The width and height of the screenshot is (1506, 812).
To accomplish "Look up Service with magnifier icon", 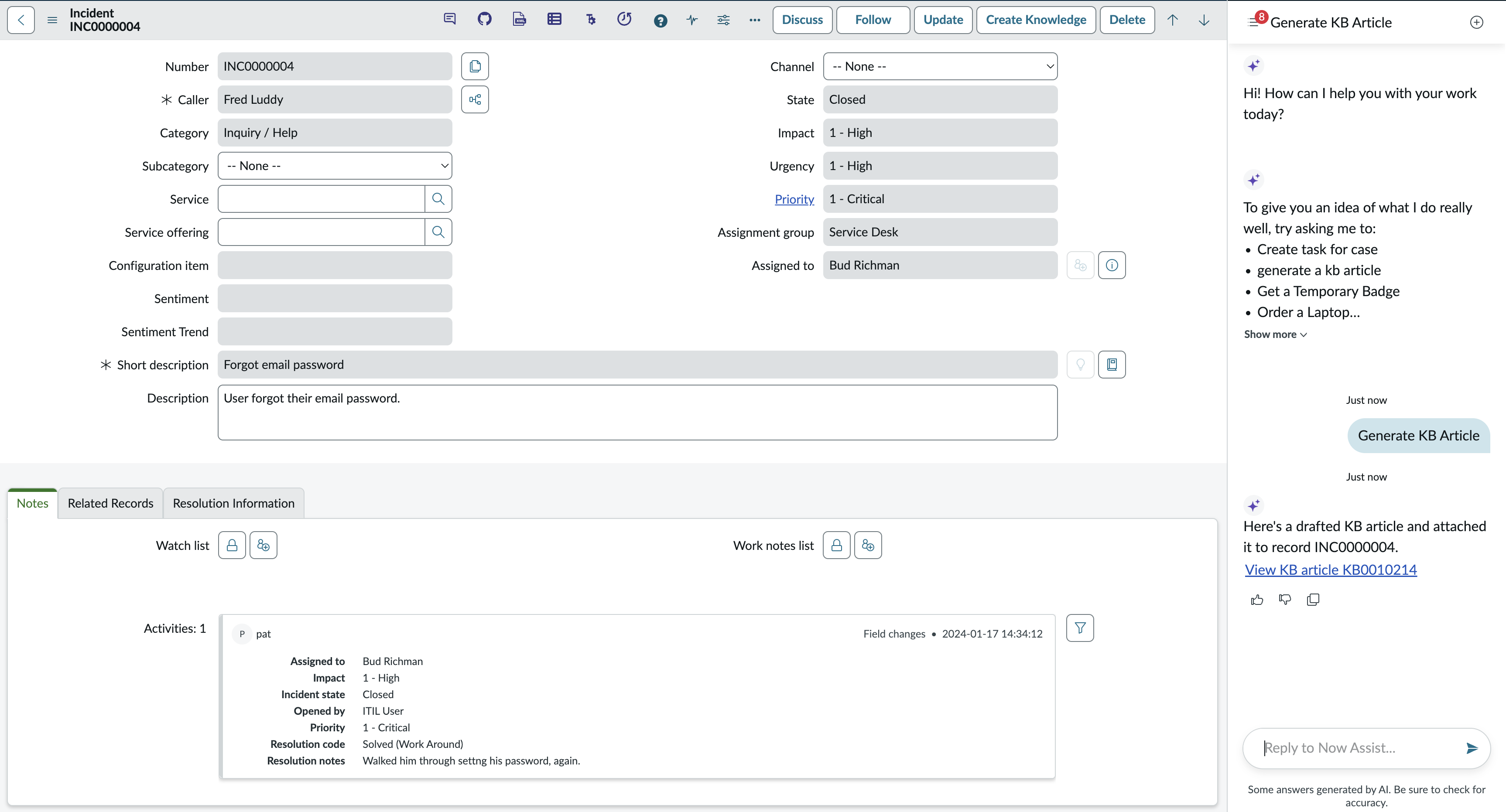I will (x=438, y=199).
